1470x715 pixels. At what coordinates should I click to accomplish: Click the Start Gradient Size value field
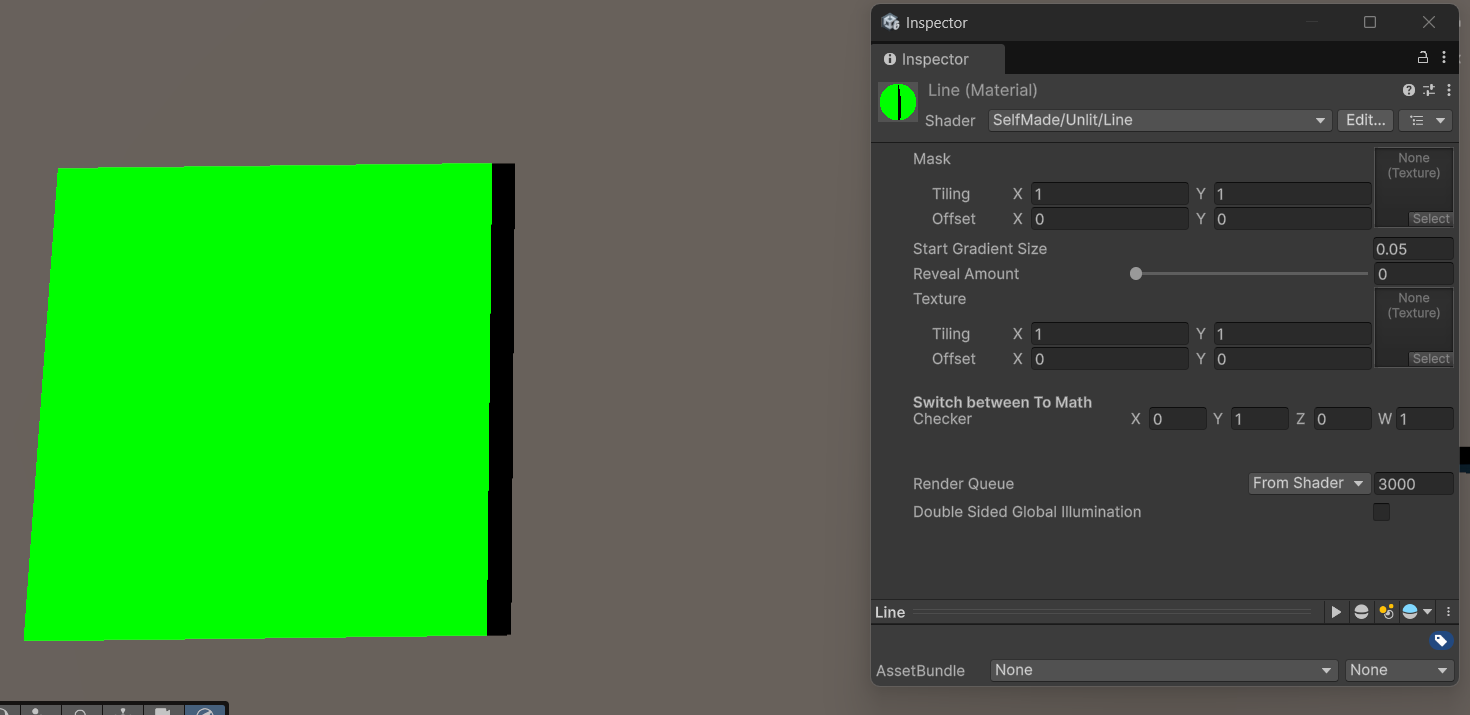coord(1413,249)
